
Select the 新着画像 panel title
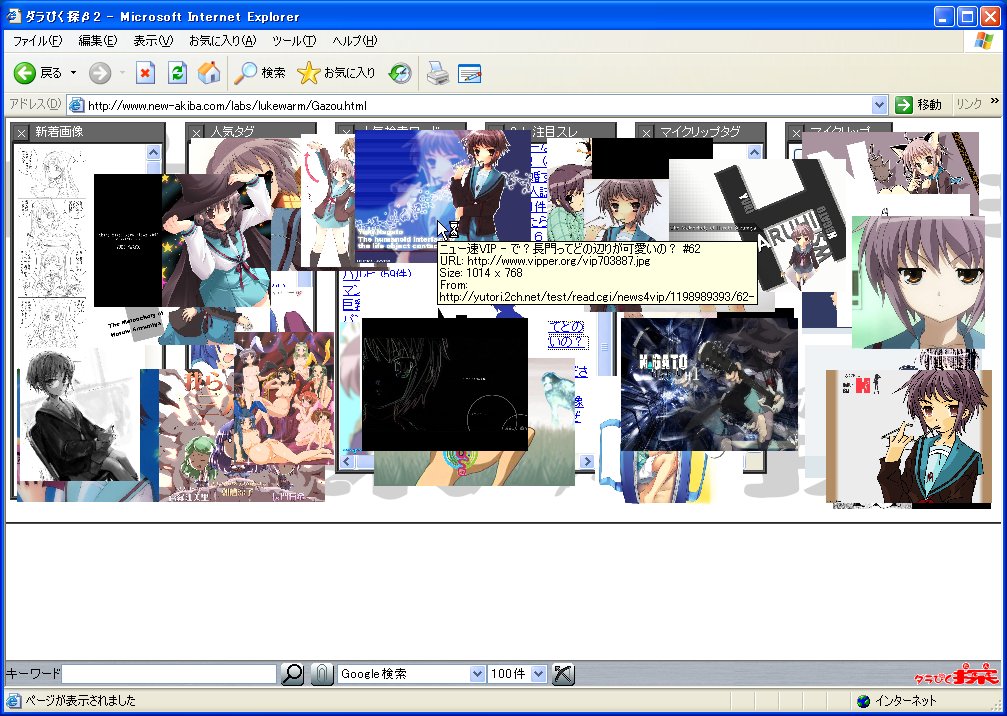pyautogui.click(x=59, y=132)
